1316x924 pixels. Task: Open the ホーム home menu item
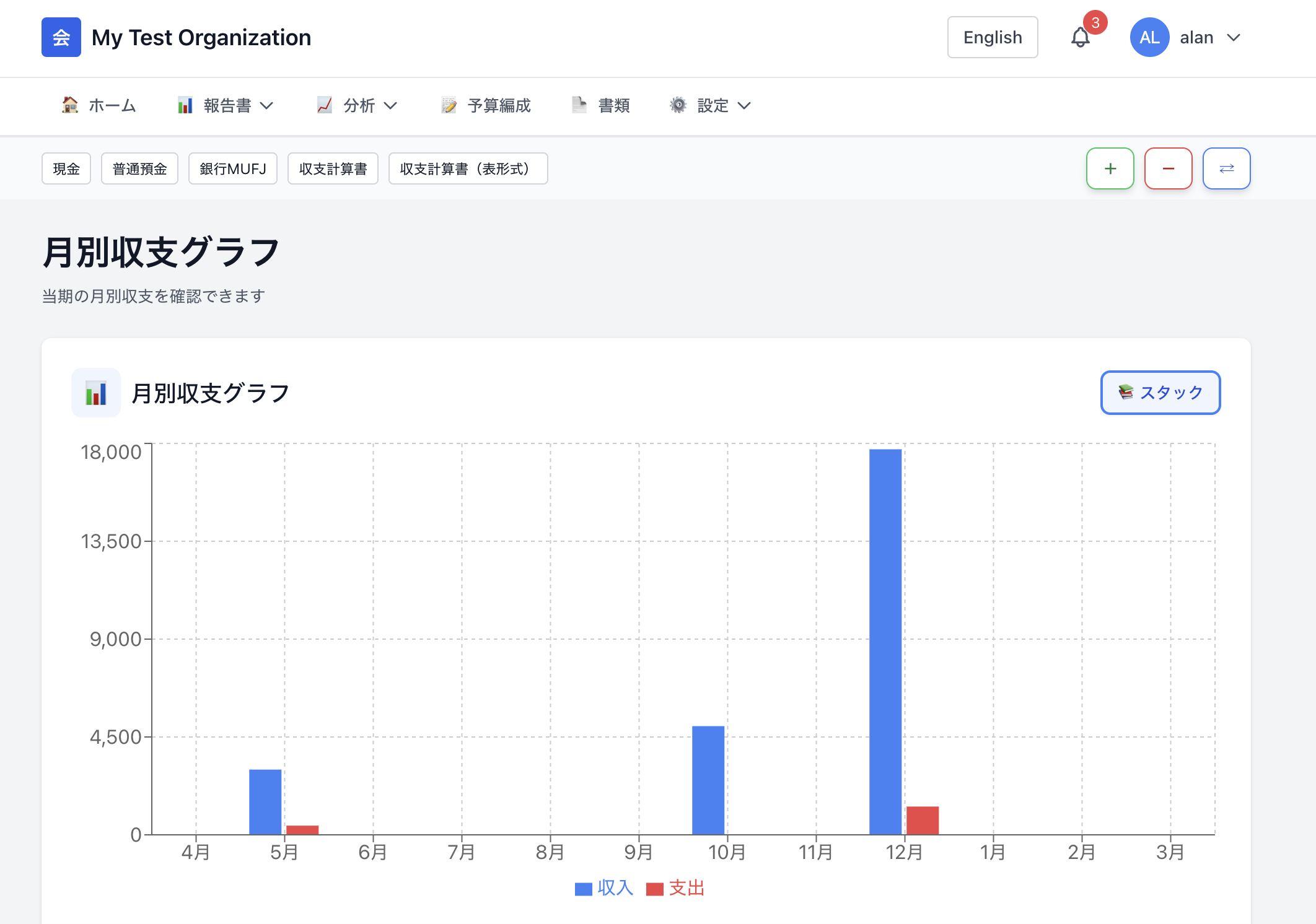[x=99, y=106]
